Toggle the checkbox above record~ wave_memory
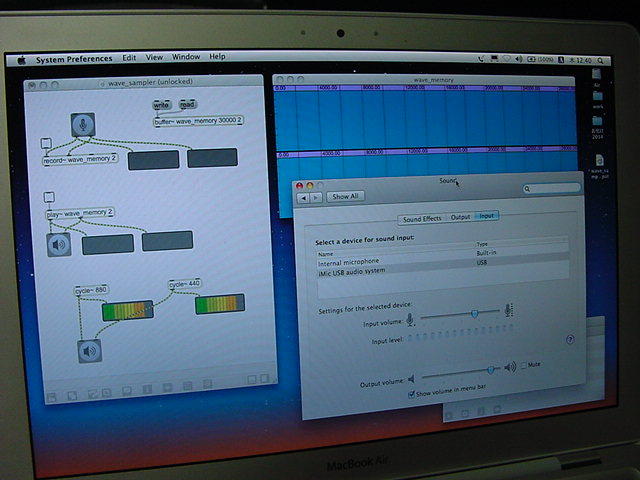 click(x=46, y=144)
